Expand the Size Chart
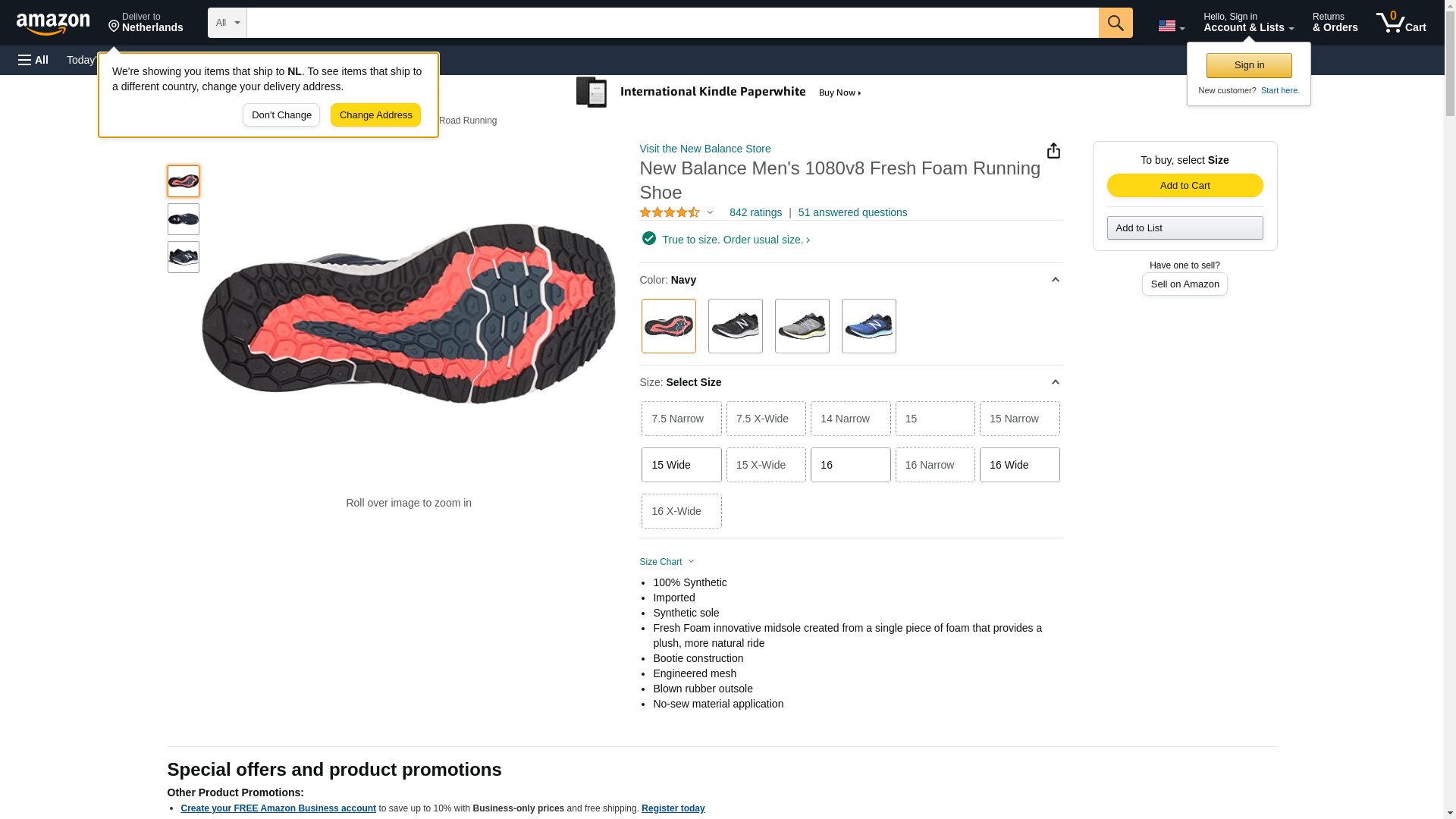This screenshot has height=819, width=1456. [667, 562]
